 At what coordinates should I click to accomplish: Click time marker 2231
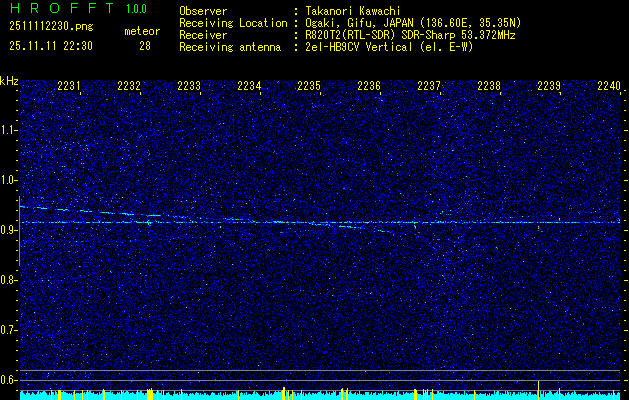pos(69,85)
